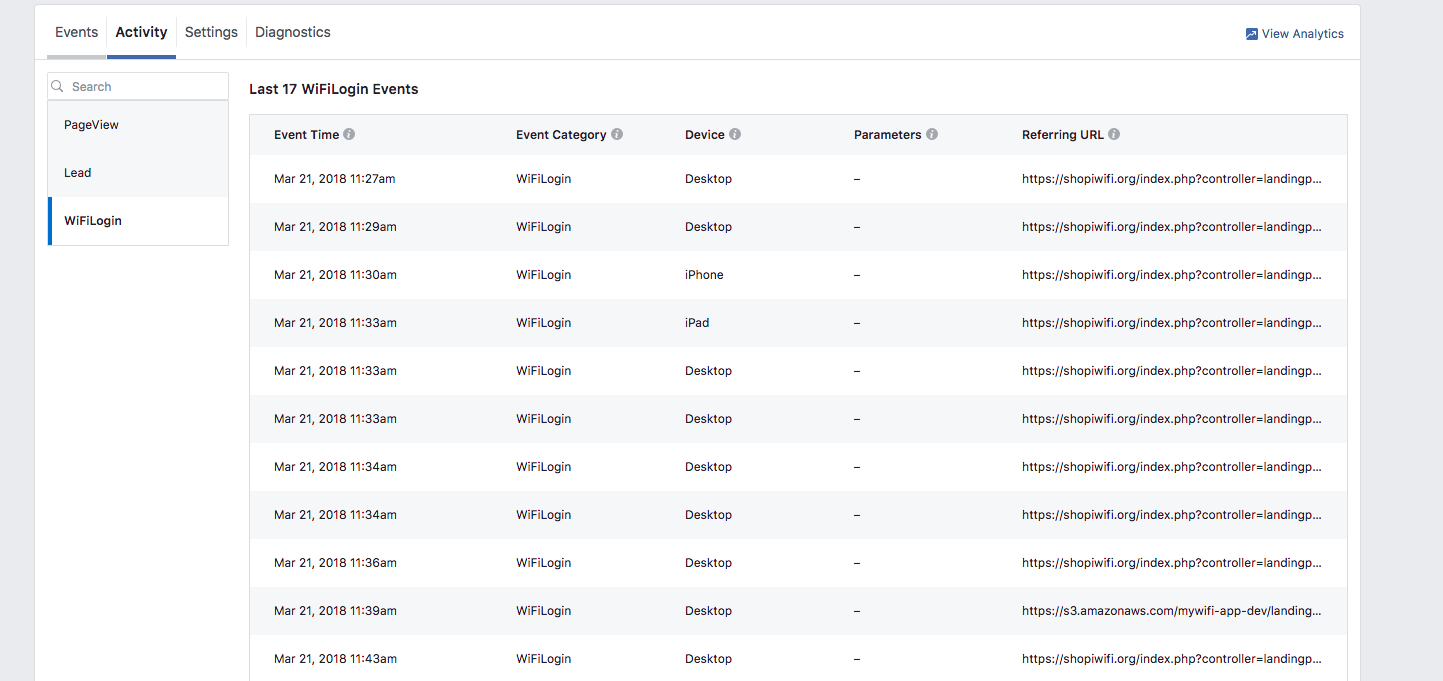The image size is (1443, 681).
Task: Click the iPhone device cell
Action: pyautogui.click(x=704, y=275)
